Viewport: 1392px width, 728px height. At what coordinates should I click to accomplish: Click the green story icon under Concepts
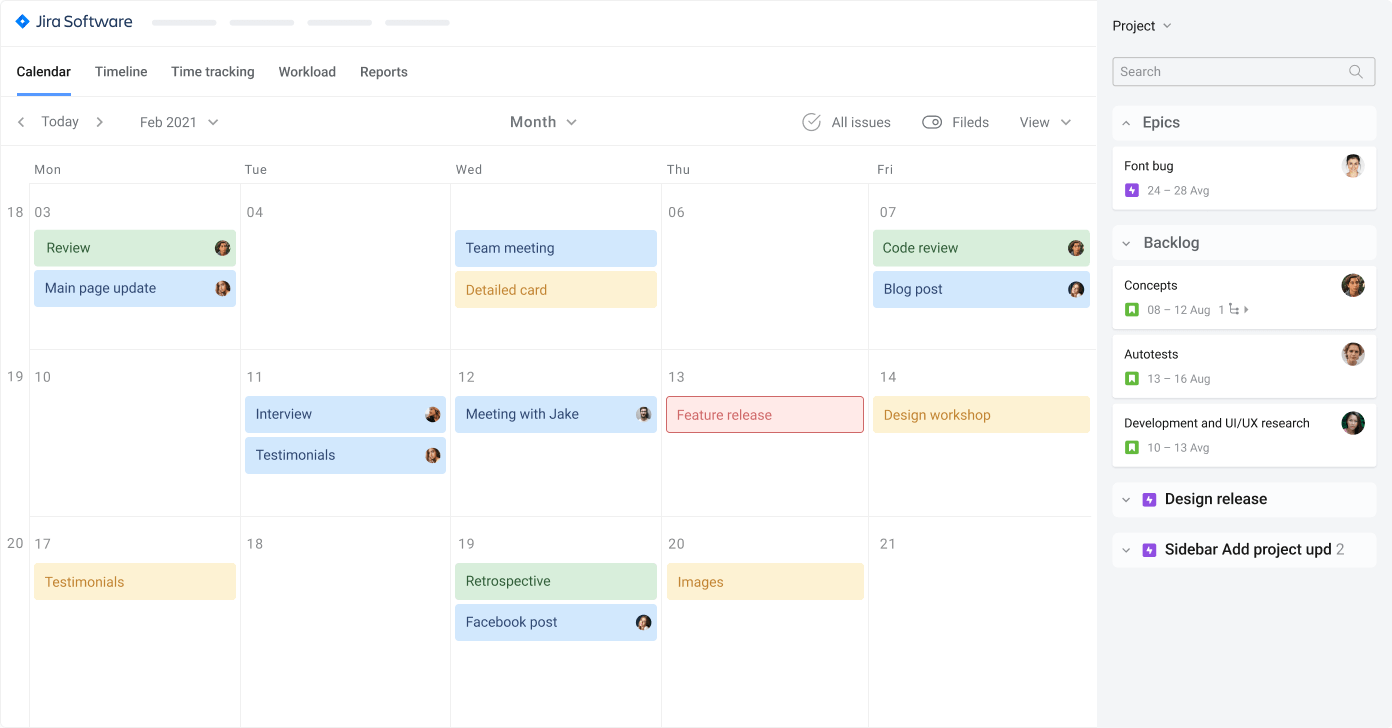1131,309
